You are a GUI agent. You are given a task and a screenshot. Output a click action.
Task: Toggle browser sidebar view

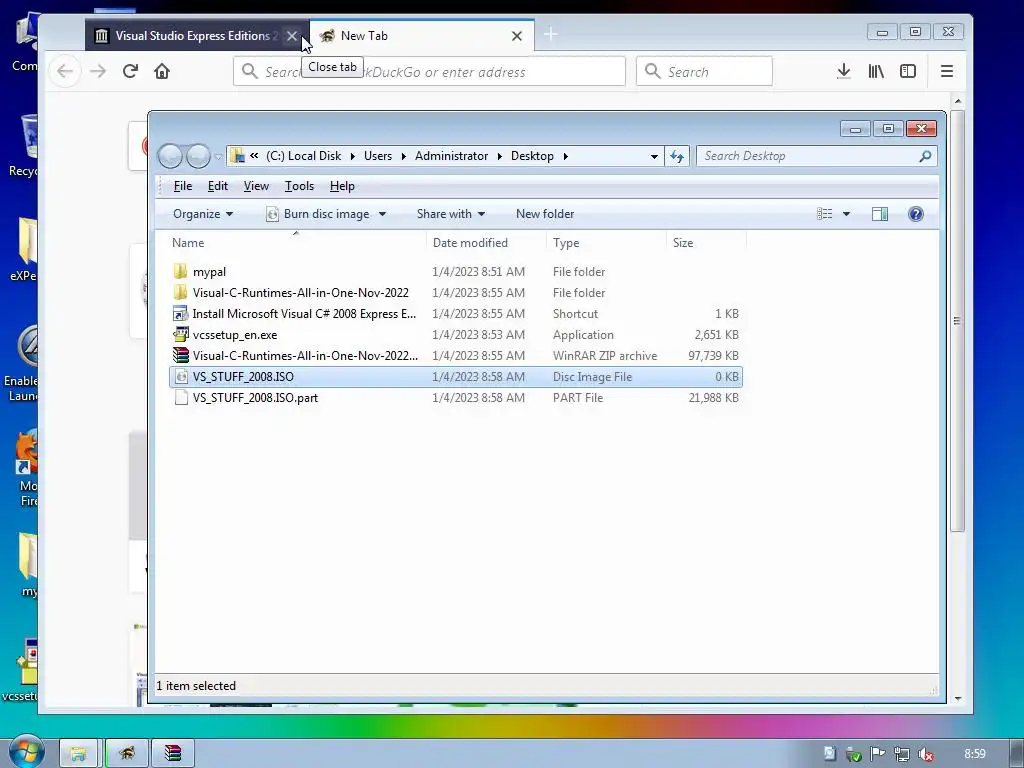908,71
